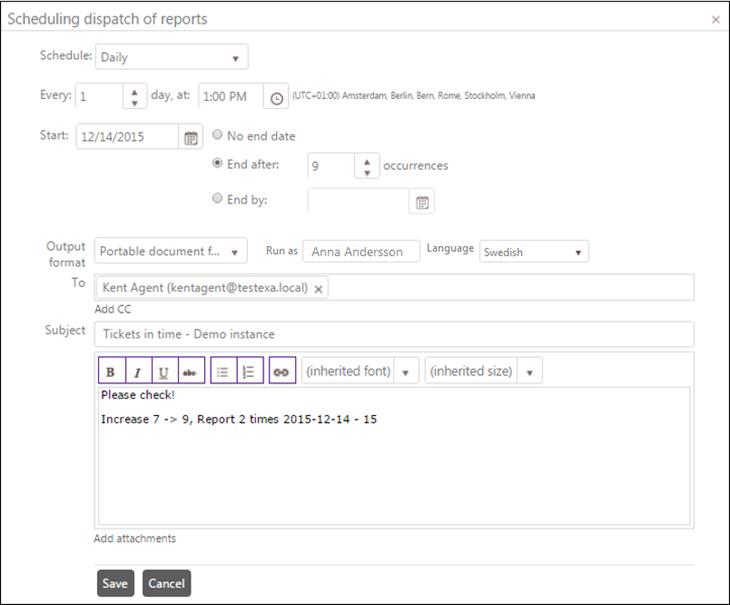This screenshot has height=605, width=730.
Task: Open the Start date calendar picker
Action: point(191,138)
